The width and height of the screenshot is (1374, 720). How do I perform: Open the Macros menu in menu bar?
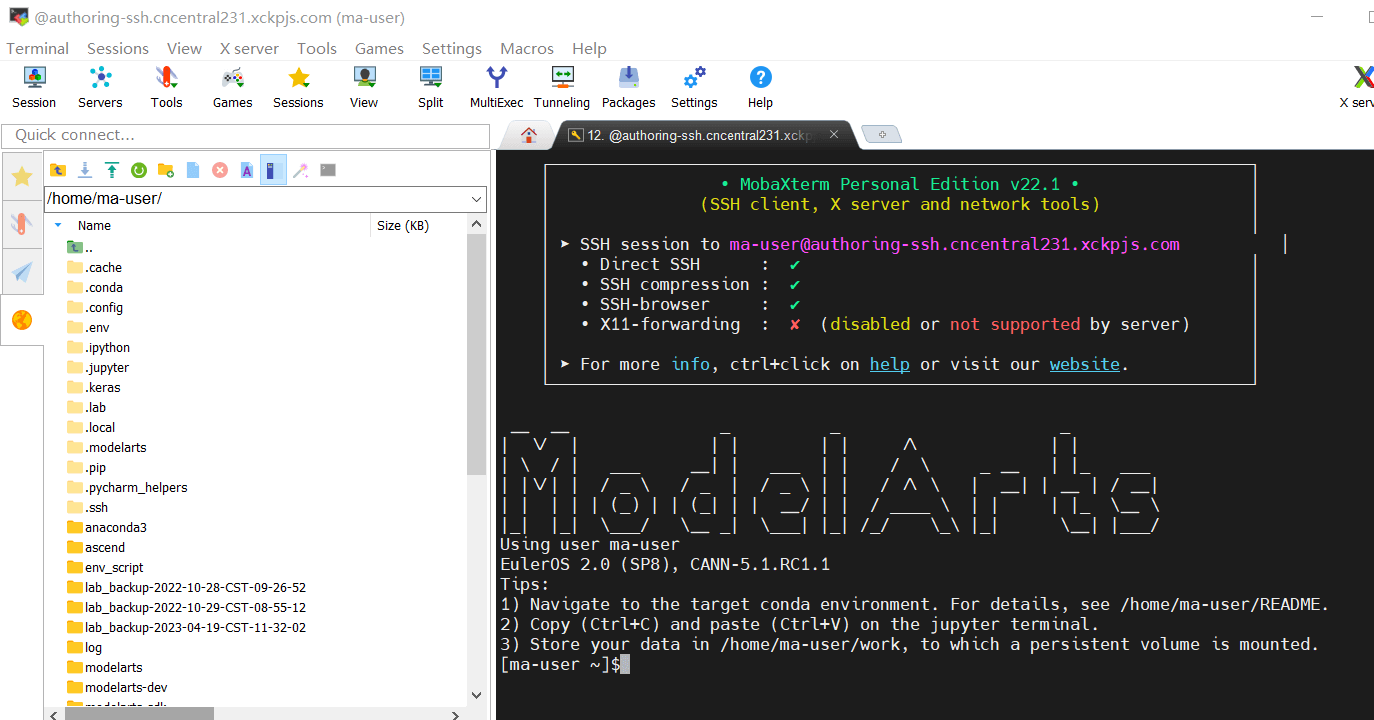coord(527,48)
